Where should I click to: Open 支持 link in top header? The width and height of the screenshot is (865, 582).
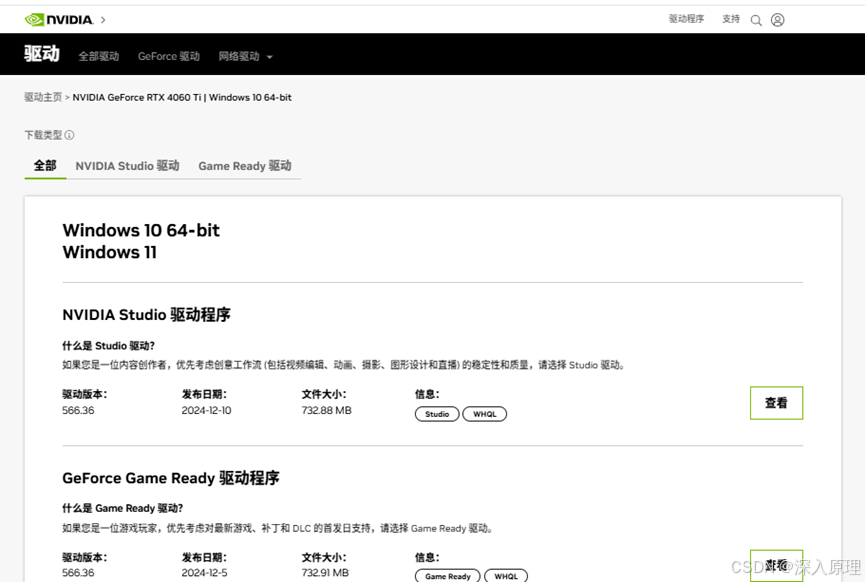731,19
